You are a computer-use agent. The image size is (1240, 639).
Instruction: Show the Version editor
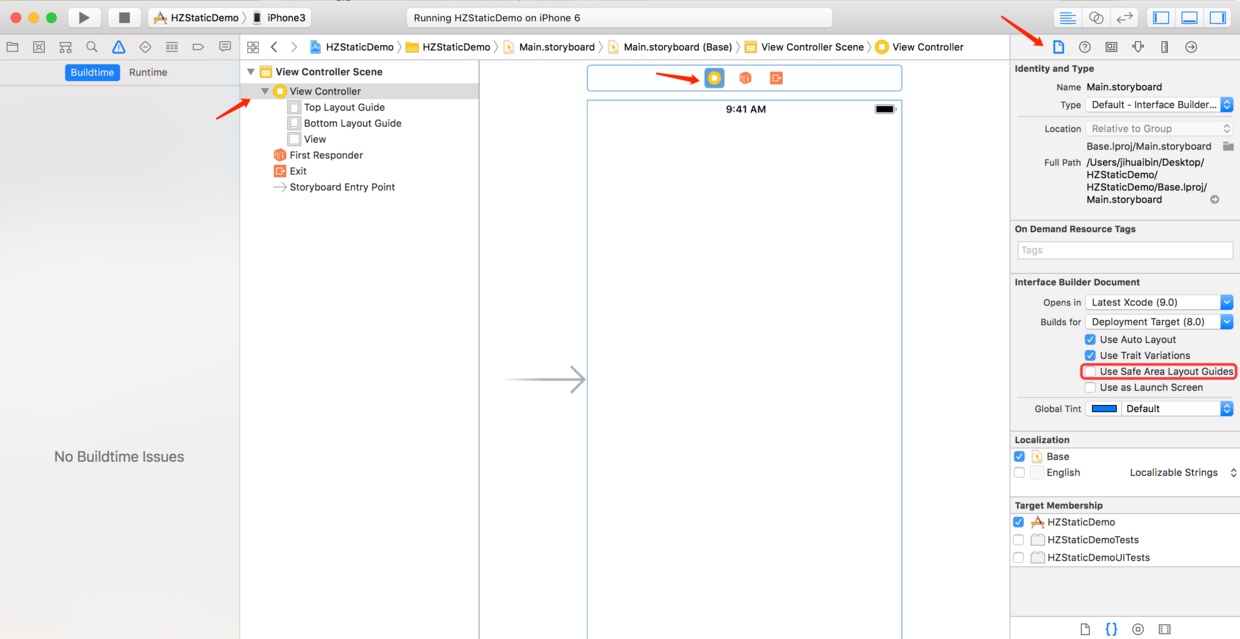[1125, 17]
